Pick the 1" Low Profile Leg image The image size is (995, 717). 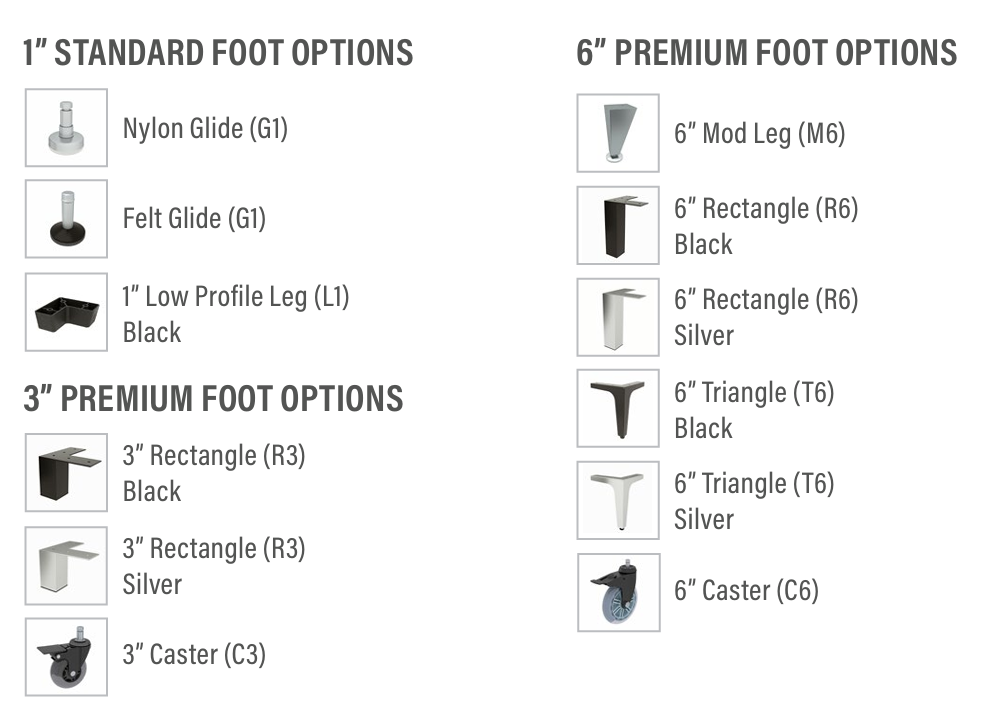[66, 312]
